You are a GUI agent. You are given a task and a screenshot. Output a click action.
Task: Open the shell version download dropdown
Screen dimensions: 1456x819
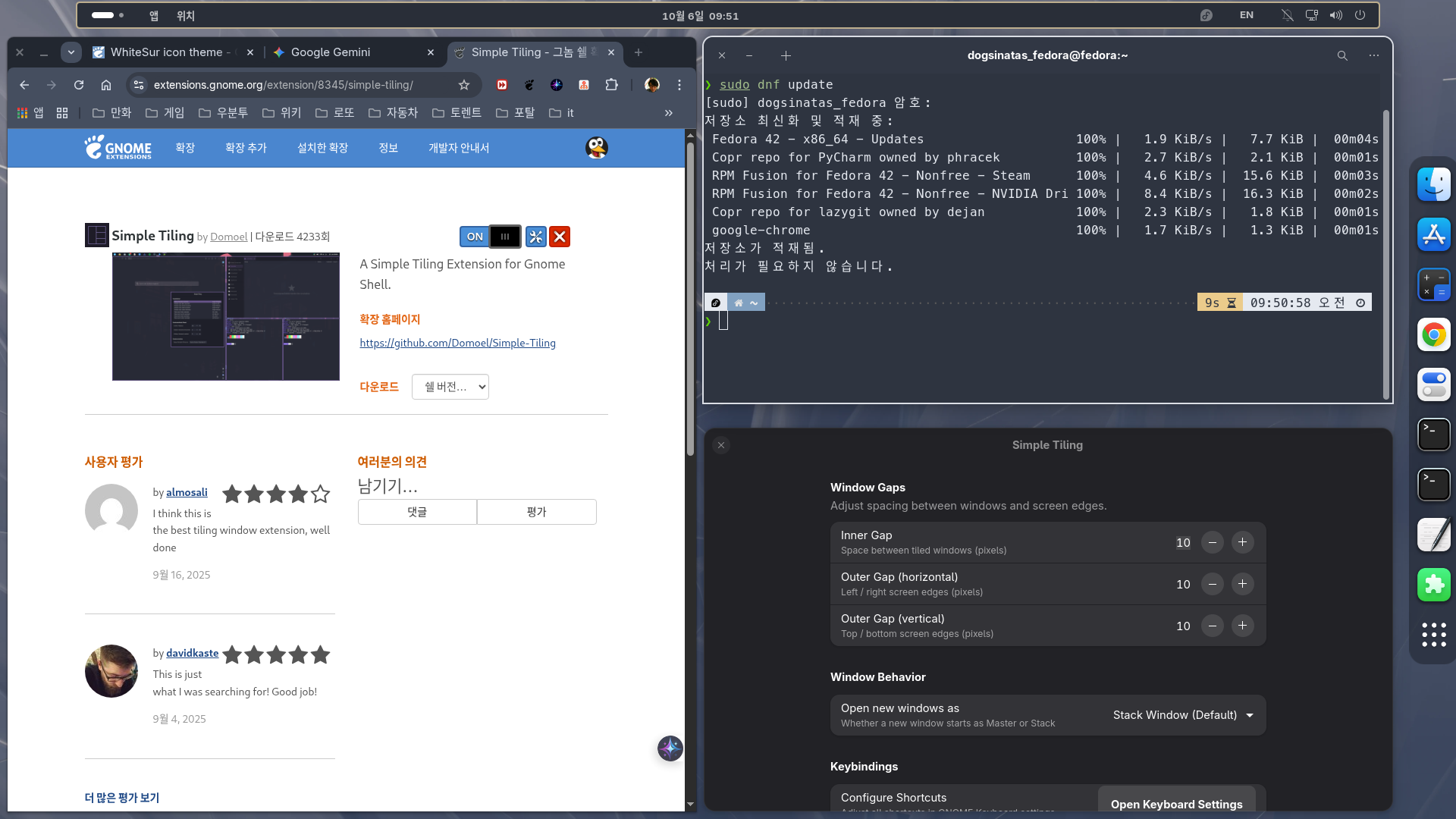point(450,387)
